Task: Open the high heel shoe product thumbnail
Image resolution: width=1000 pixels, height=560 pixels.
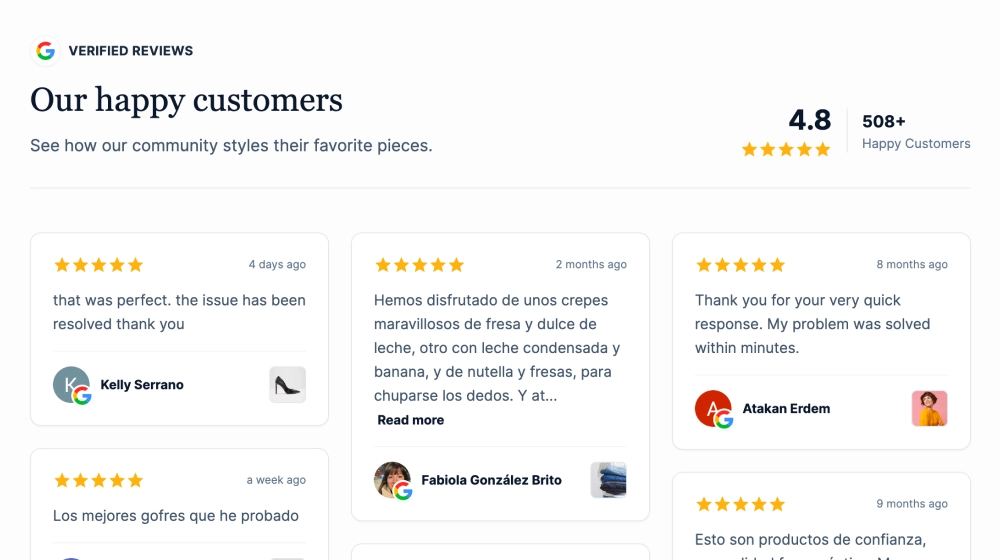Action: (x=287, y=385)
